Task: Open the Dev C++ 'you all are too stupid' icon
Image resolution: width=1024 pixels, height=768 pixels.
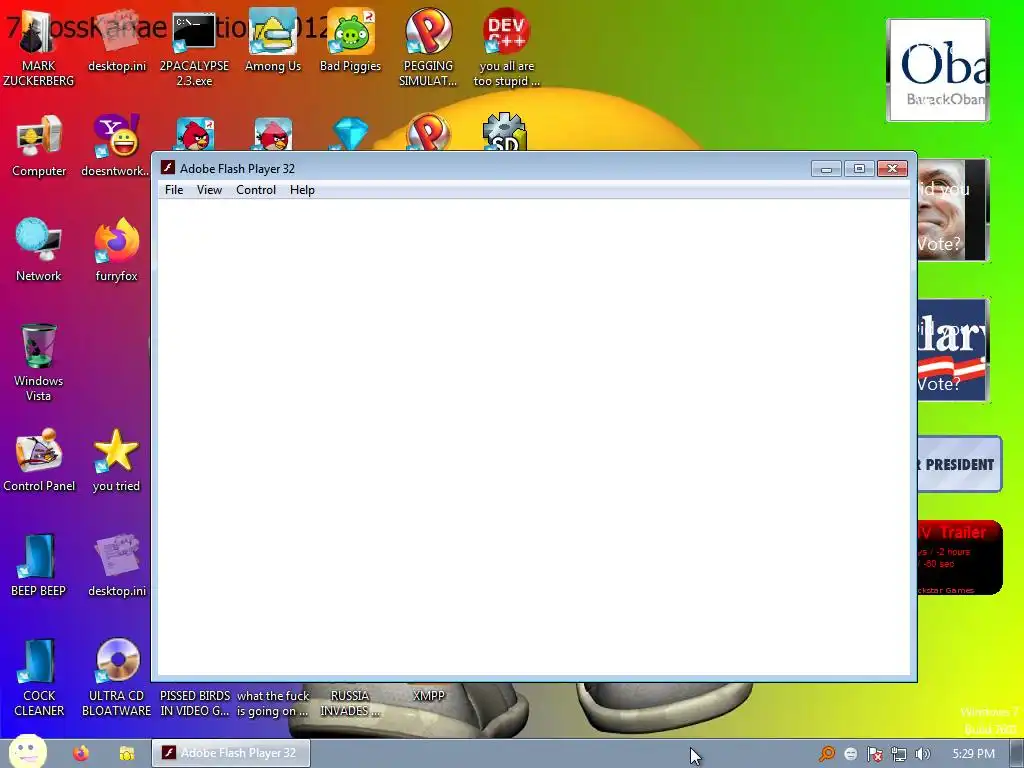Action: (506, 49)
